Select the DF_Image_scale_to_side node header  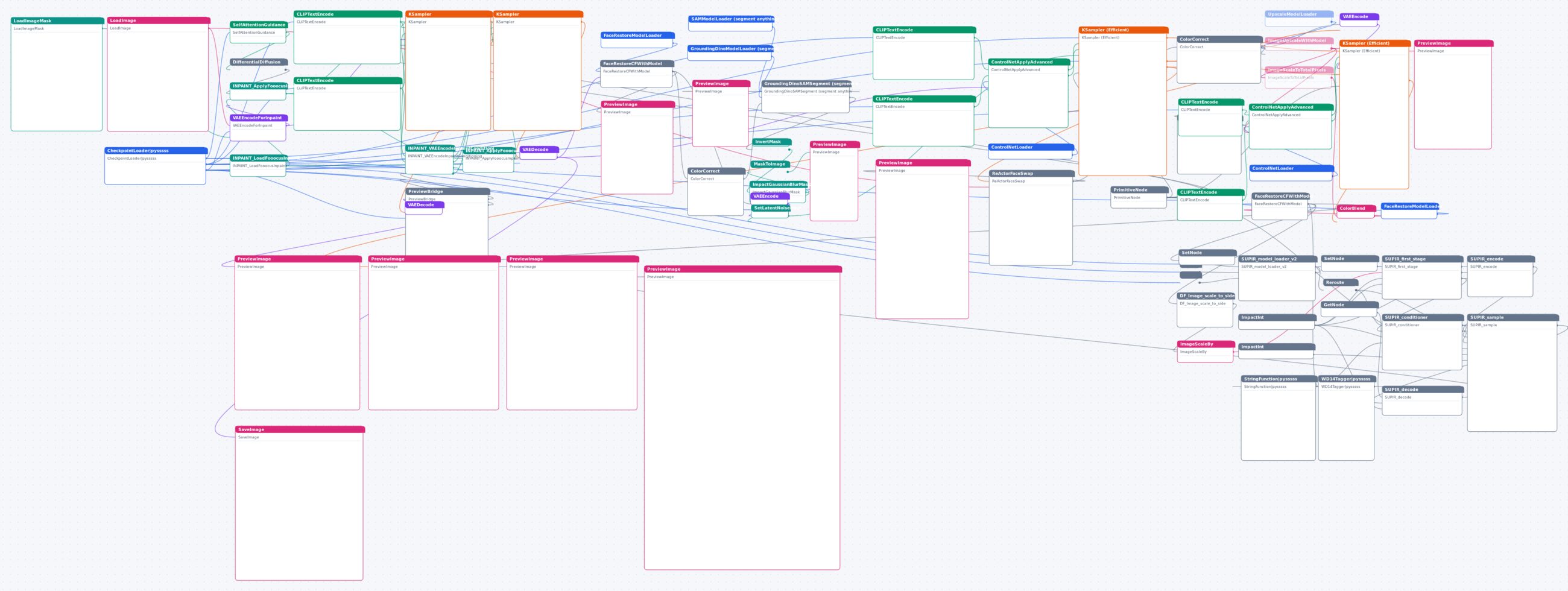(1206, 297)
